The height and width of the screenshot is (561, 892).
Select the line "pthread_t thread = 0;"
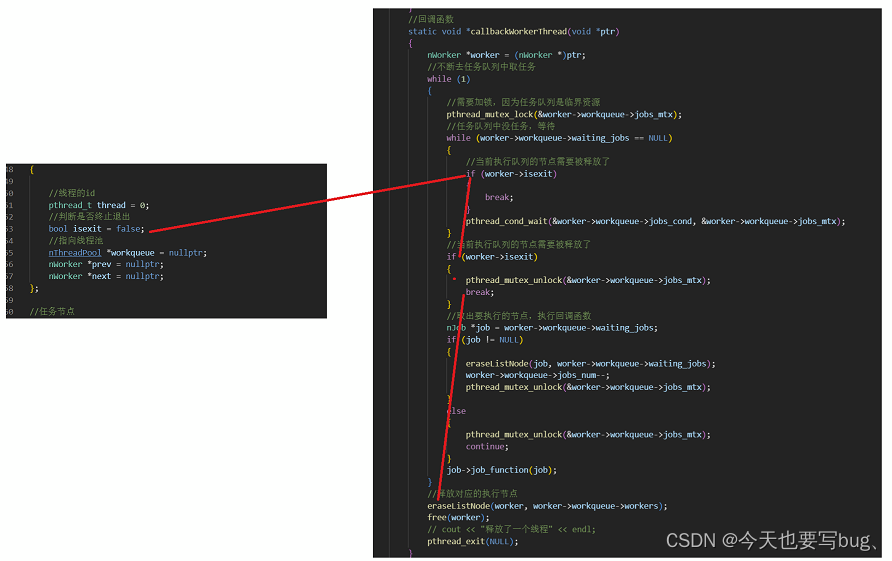point(98,205)
